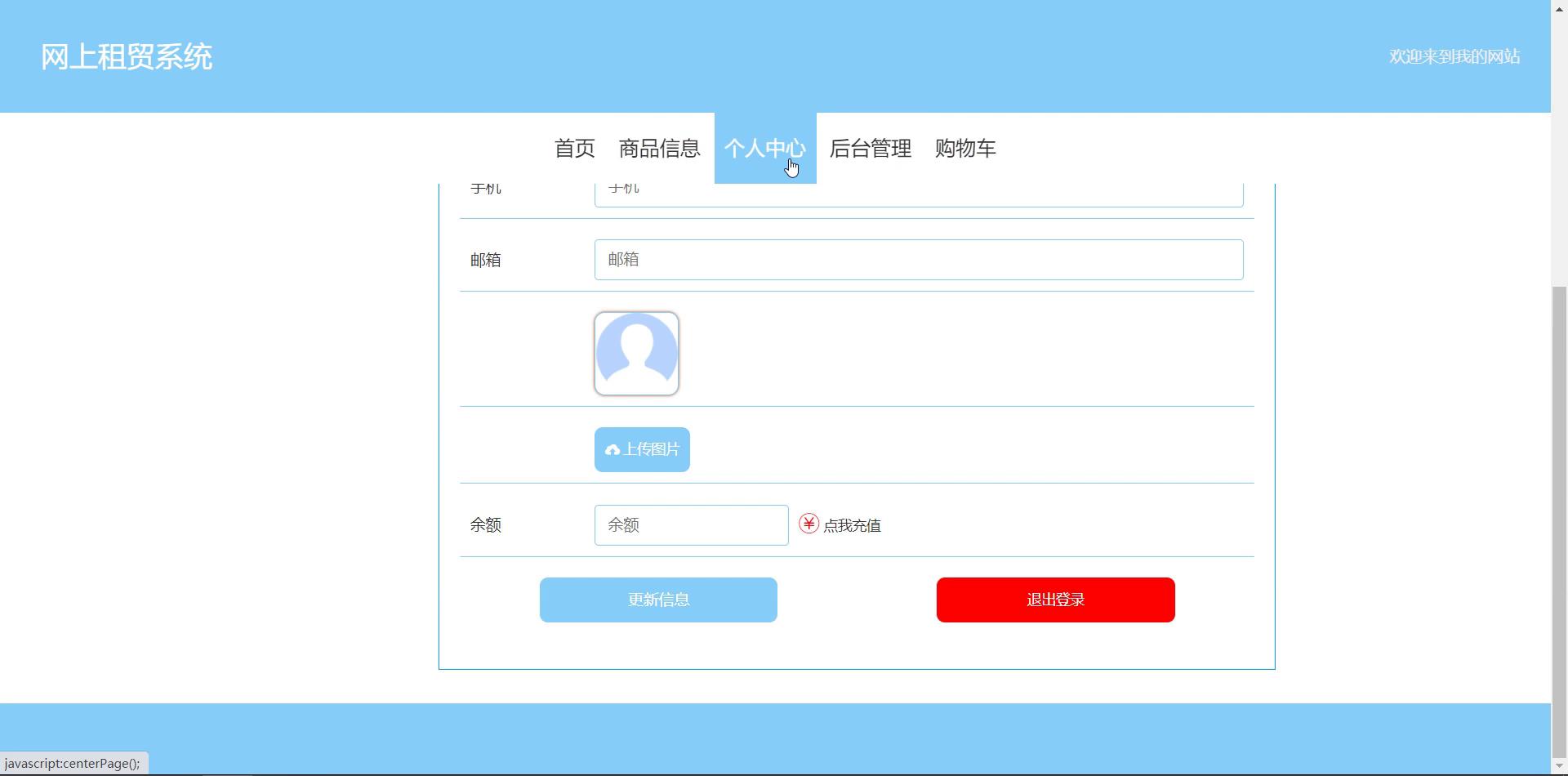Click the 网上租贸系统 site title
The width and height of the screenshot is (1568, 776).
pyautogui.click(x=127, y=57)
